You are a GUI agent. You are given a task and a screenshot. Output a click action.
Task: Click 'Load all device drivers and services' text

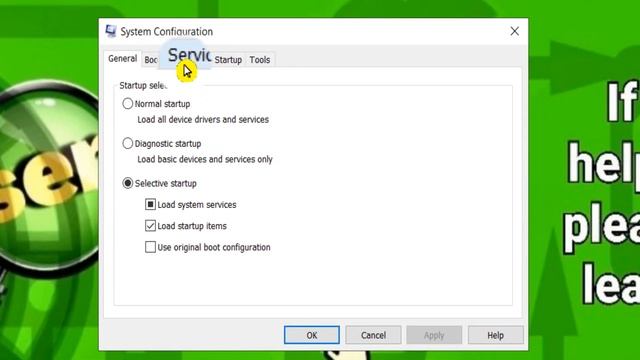pos(203,120)
